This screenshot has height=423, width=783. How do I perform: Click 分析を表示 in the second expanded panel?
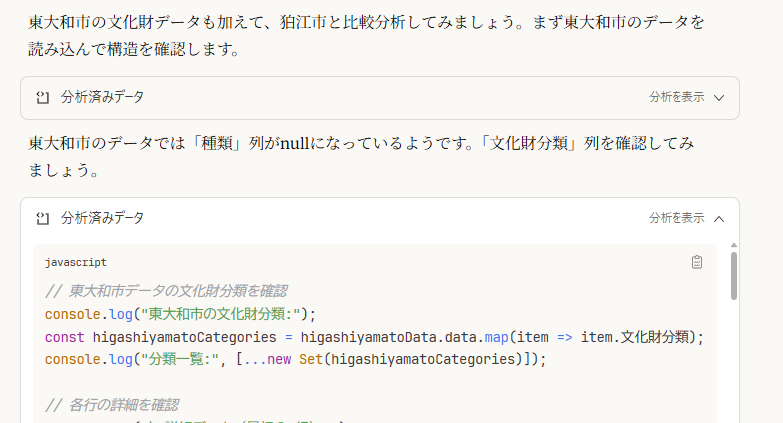coord(676,218)
